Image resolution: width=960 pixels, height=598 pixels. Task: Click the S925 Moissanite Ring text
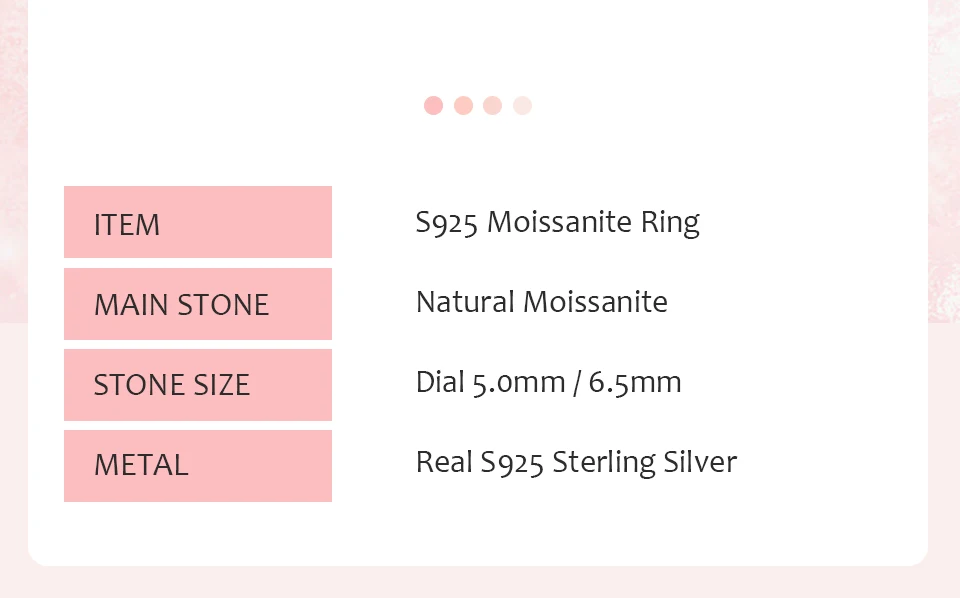[557, 223]
